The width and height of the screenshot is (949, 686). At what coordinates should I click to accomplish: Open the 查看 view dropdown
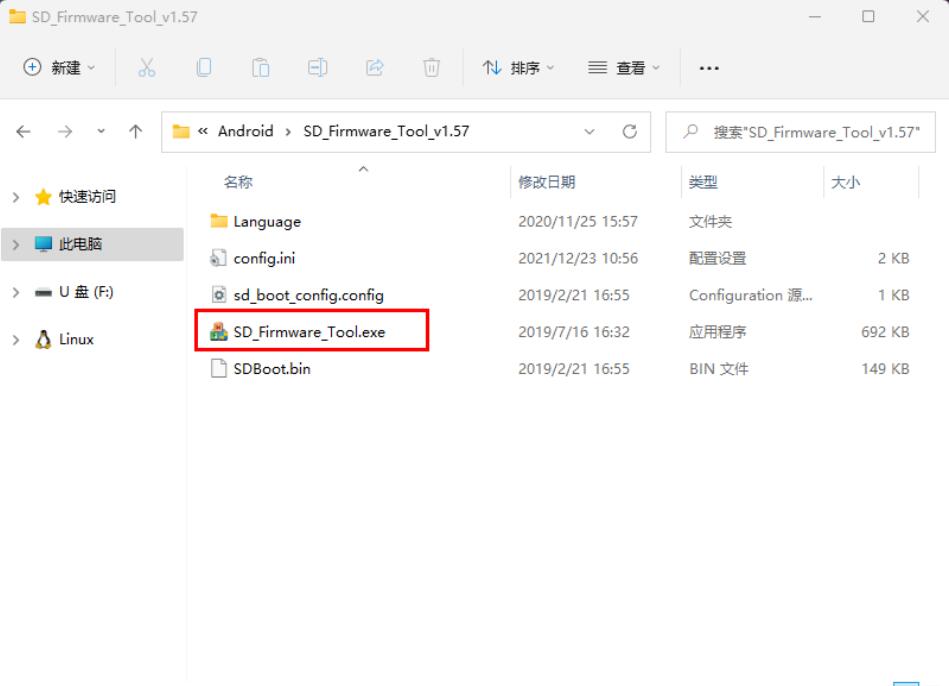coord(624,68)
